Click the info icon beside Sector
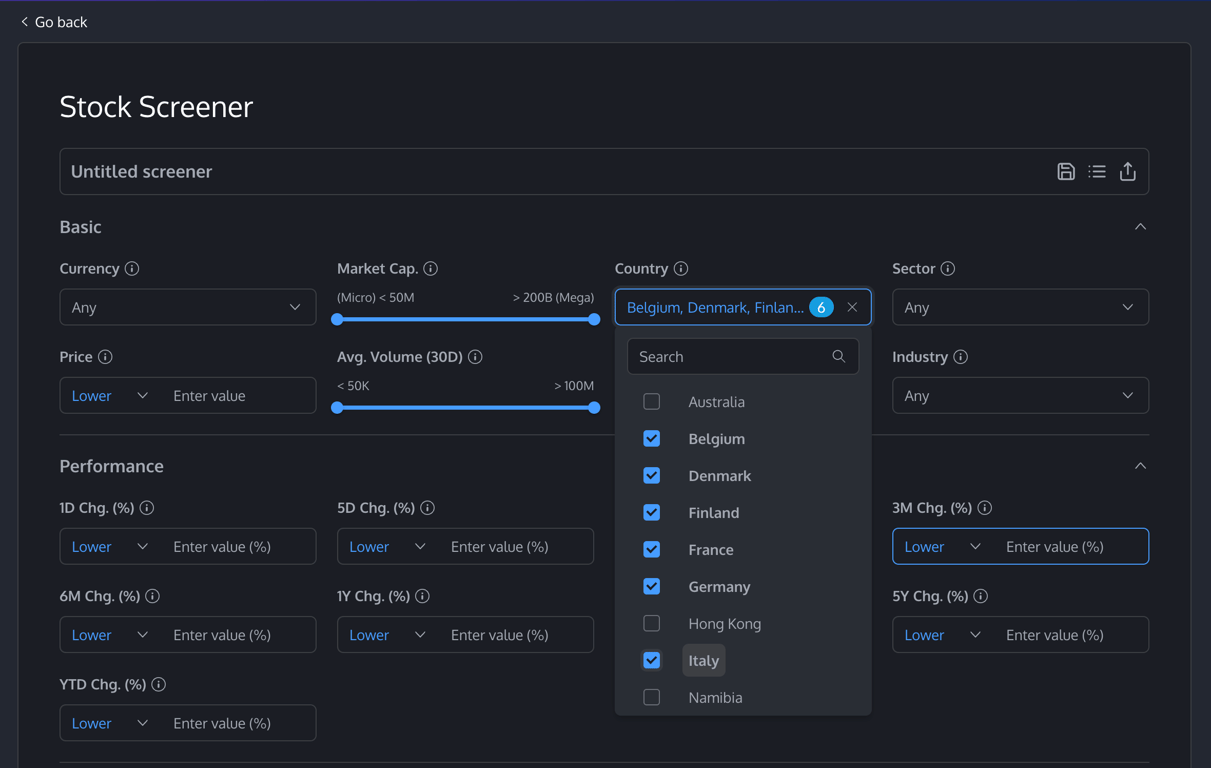The width and height of the screenshot is (1211, 768). 948,269
